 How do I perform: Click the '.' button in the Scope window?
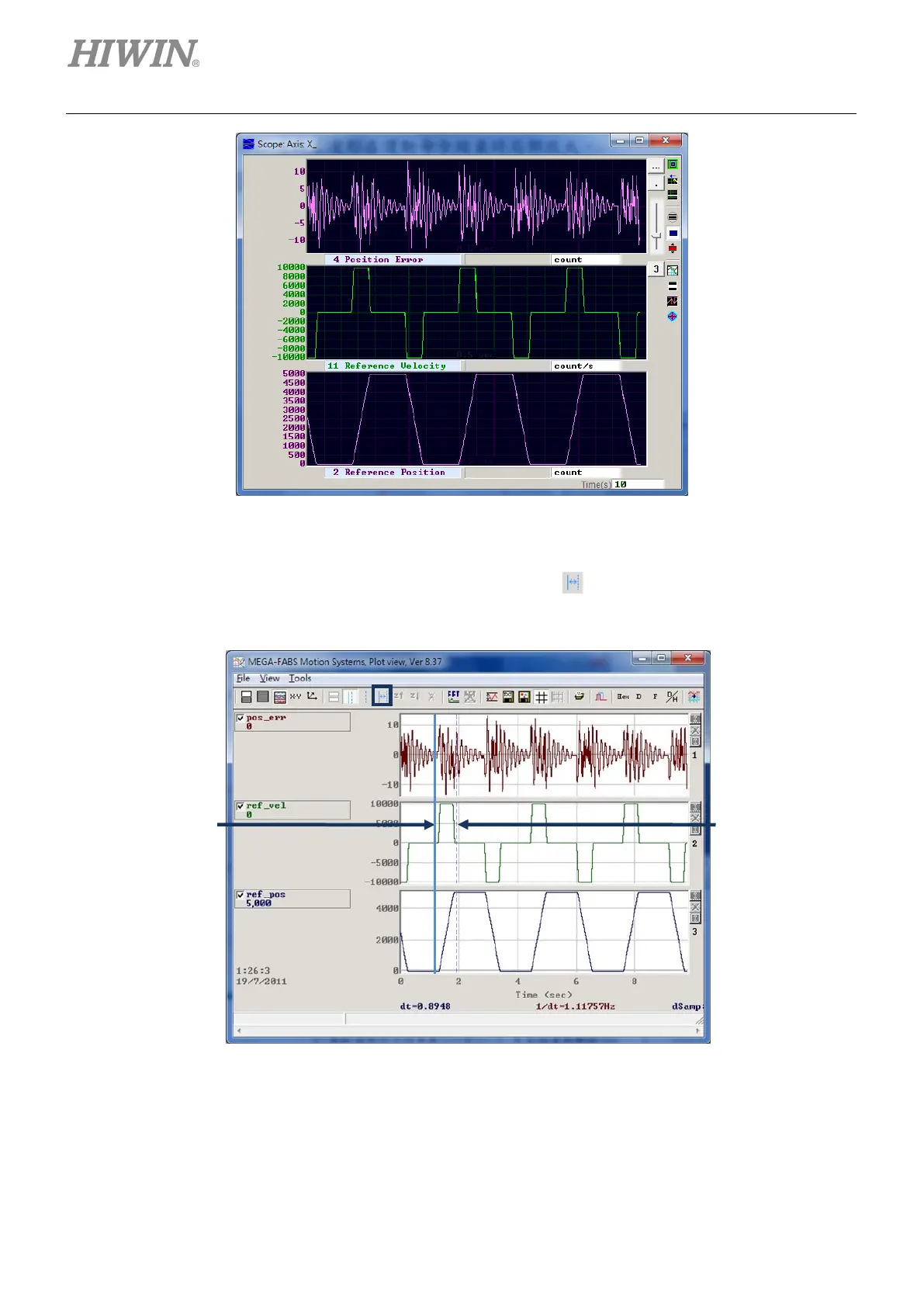(656, 183)
